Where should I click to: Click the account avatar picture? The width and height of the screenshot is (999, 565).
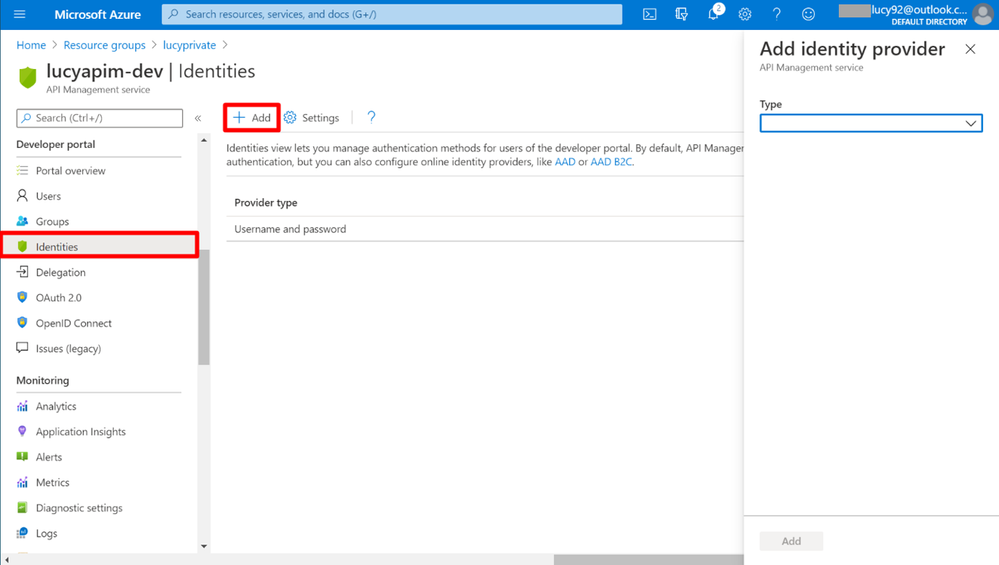coord(983,14)
